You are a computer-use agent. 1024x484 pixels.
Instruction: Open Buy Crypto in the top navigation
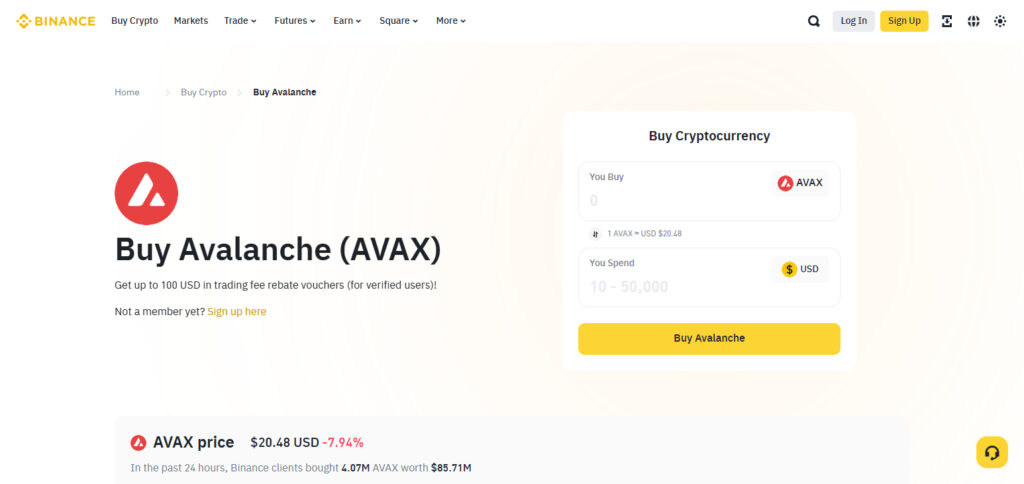135,21
